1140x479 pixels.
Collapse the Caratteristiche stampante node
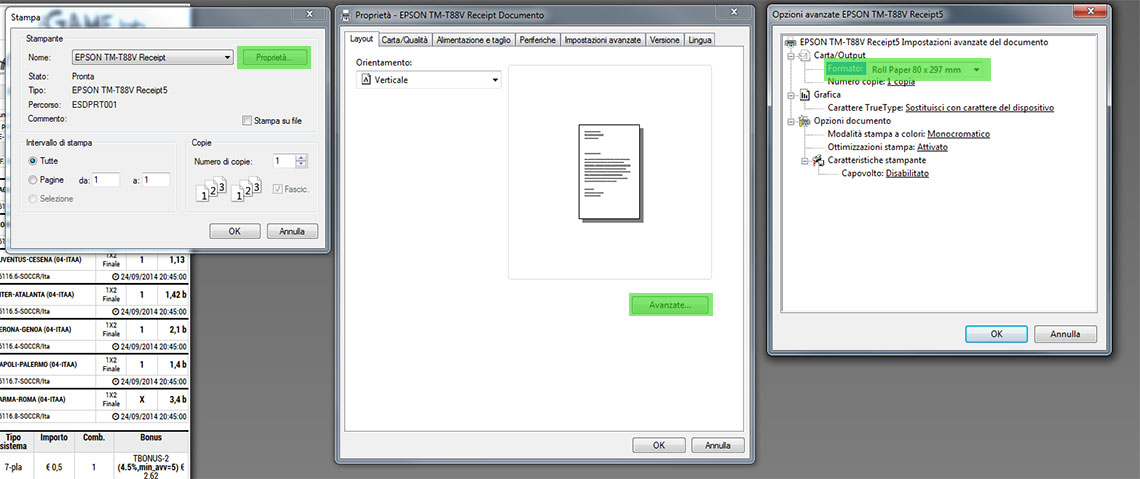[x=804, y=160]
